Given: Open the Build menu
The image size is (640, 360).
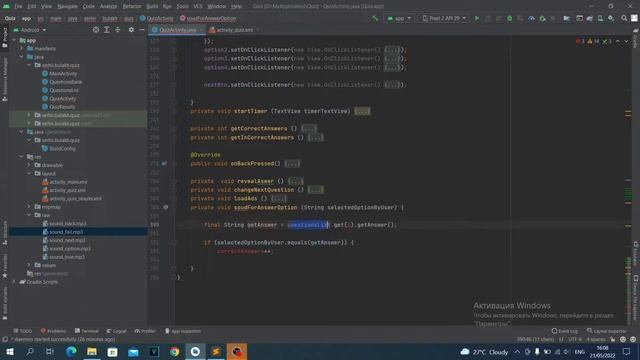Looking at the screenshot, I should point(152,7).
